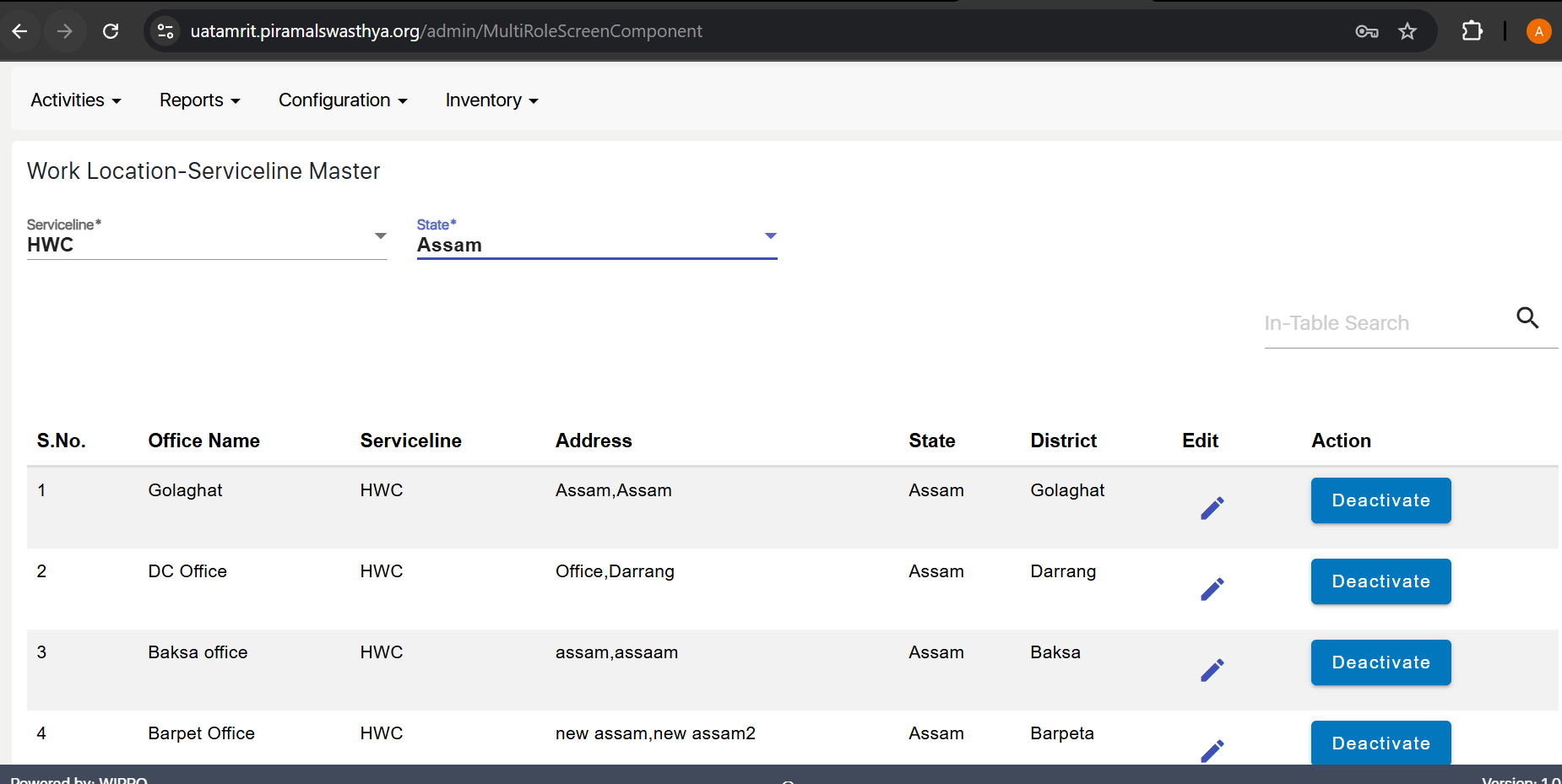Open the saved passwords key icon

tap(1366, 31)
